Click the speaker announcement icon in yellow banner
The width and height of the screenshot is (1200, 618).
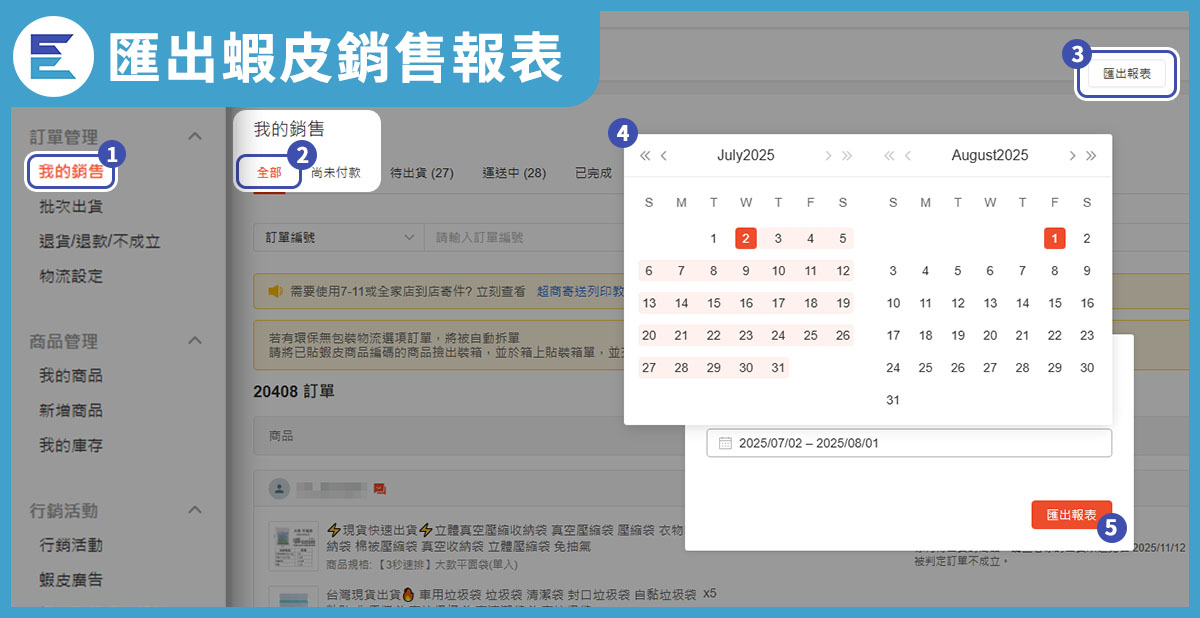[x=275, y=292]
